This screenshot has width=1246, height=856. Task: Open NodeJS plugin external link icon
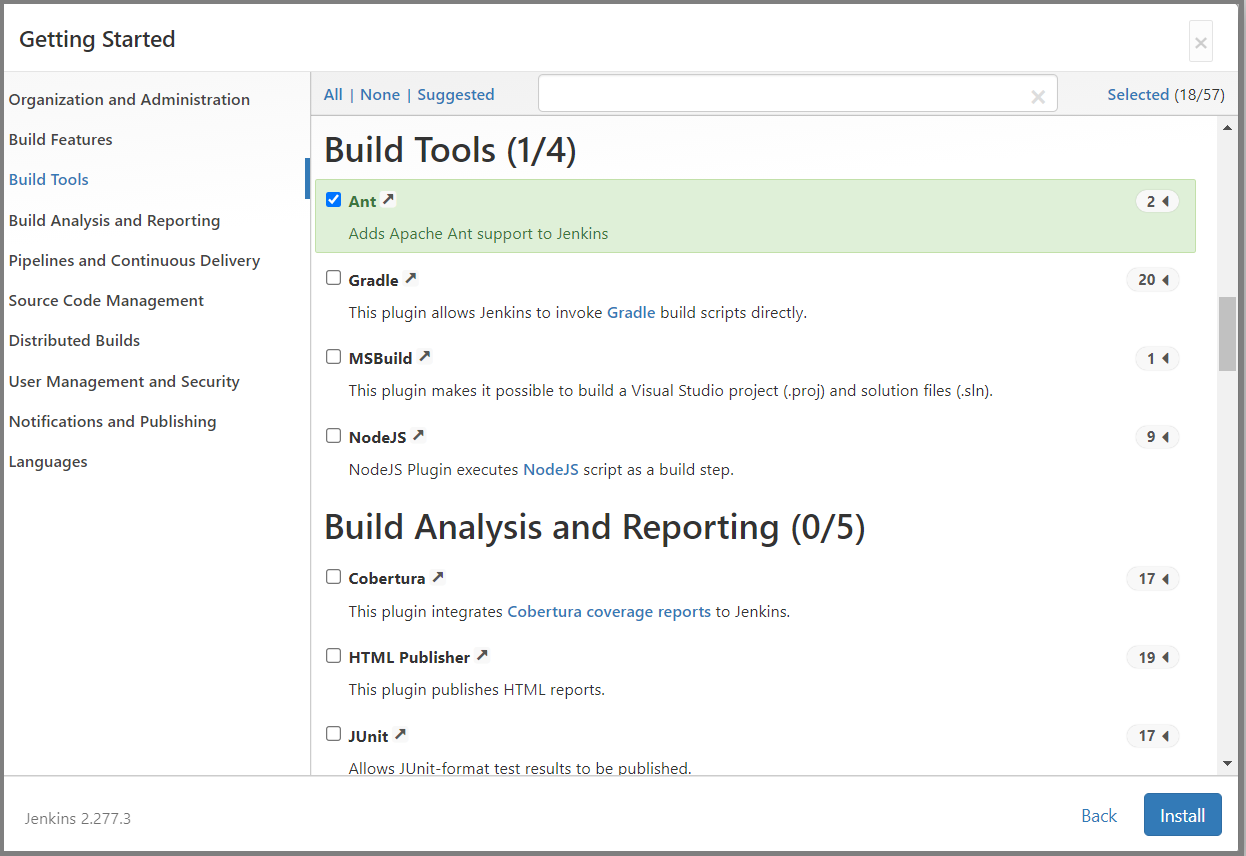418,435
